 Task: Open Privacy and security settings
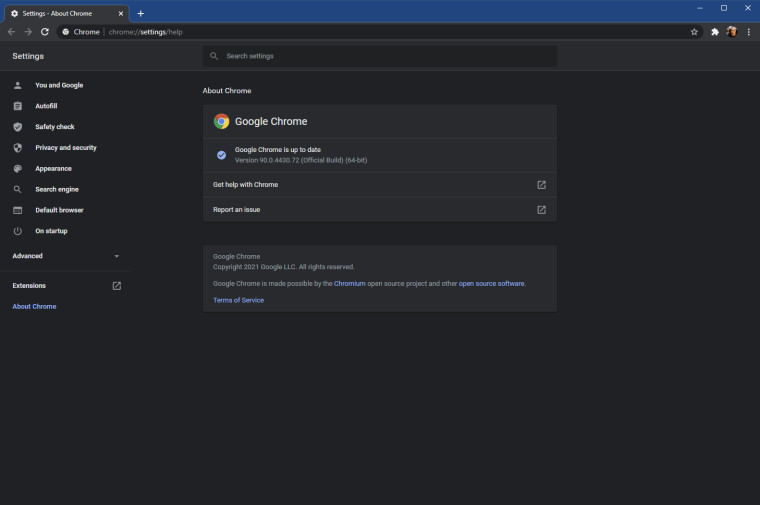point(66,148)
